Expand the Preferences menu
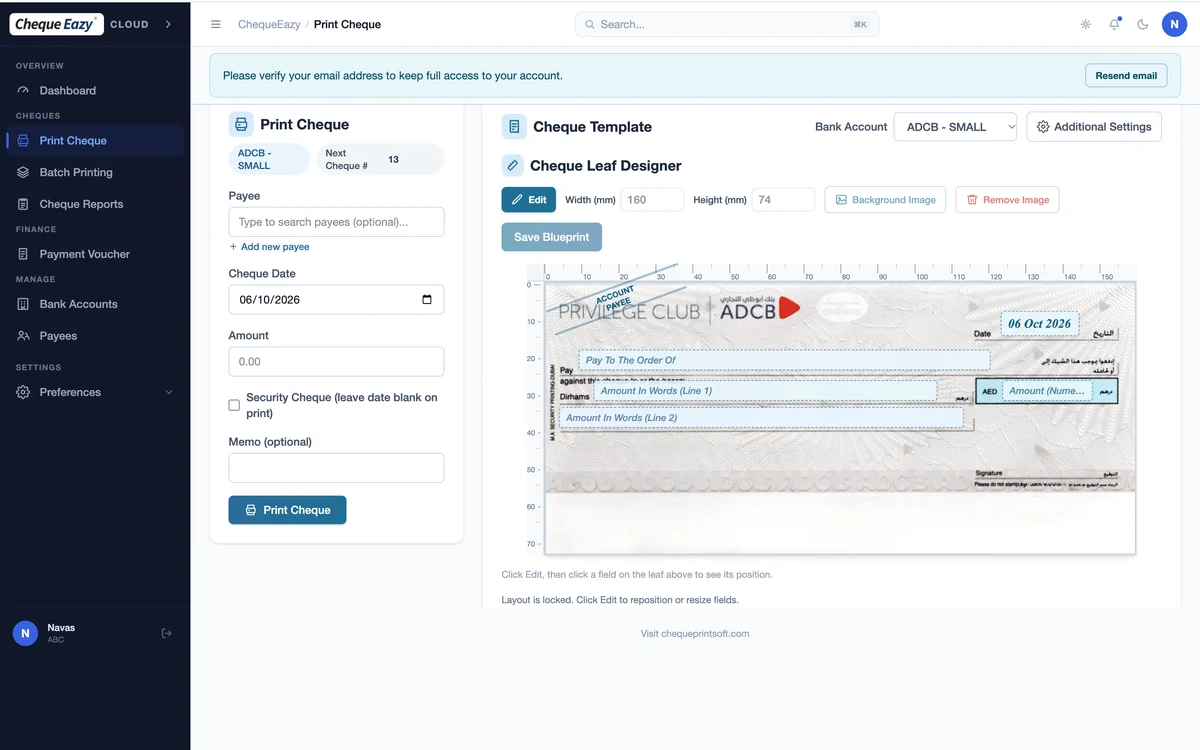1200x750 pixels. pyautogui.click(x=95, y=392)
